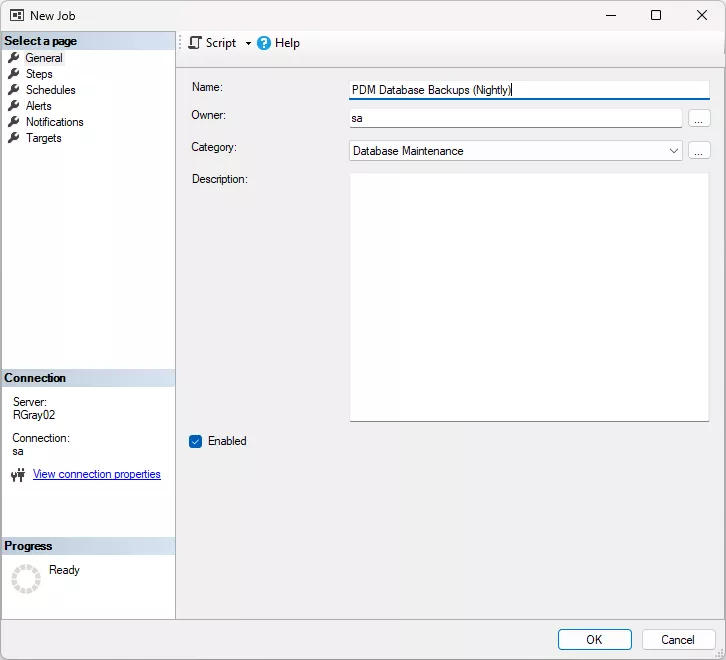Minimize the New Job window
Screen dimensions: 726x660
click(611, 15)
